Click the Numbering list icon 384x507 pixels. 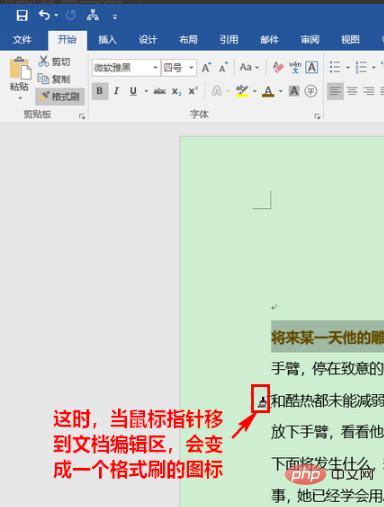361,67
